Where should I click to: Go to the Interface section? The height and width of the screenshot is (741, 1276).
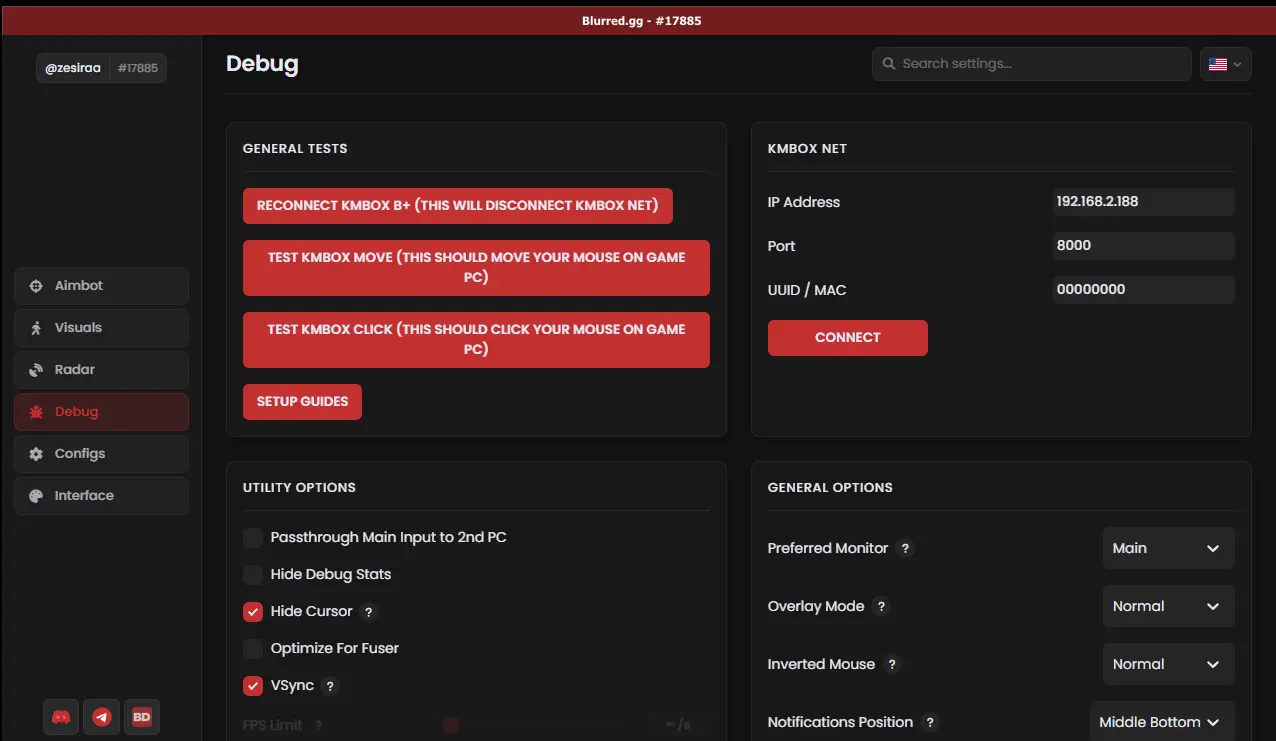[x=101, y=496]
